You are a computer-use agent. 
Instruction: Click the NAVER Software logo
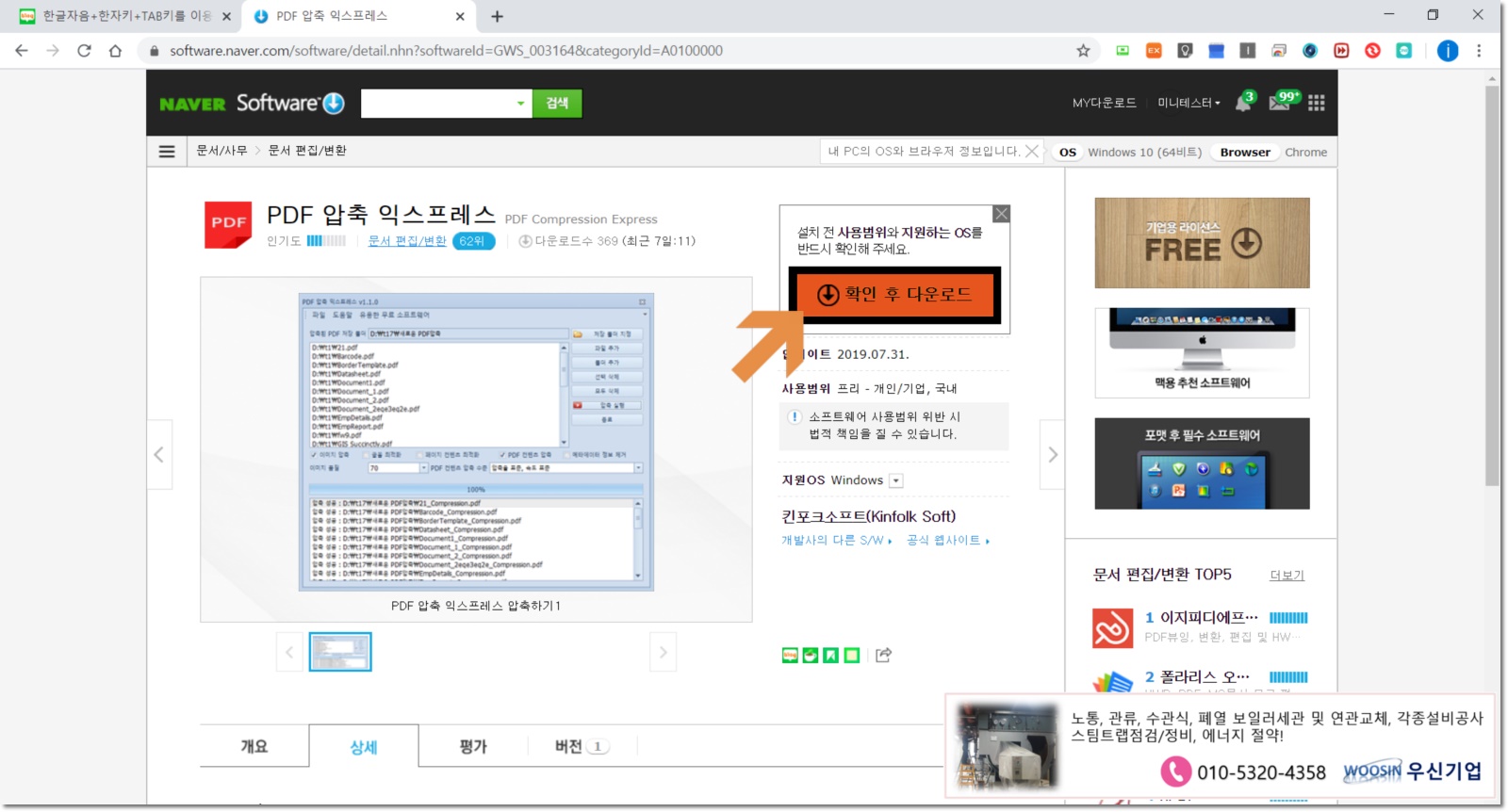[252, 104]
